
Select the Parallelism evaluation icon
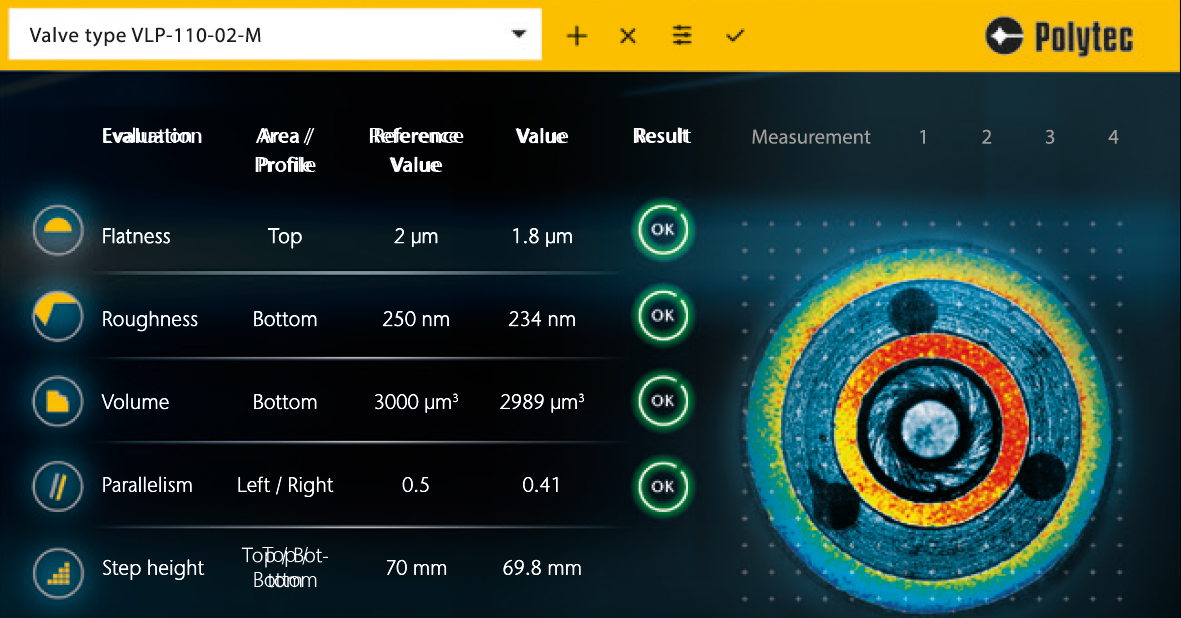[57, 486]
